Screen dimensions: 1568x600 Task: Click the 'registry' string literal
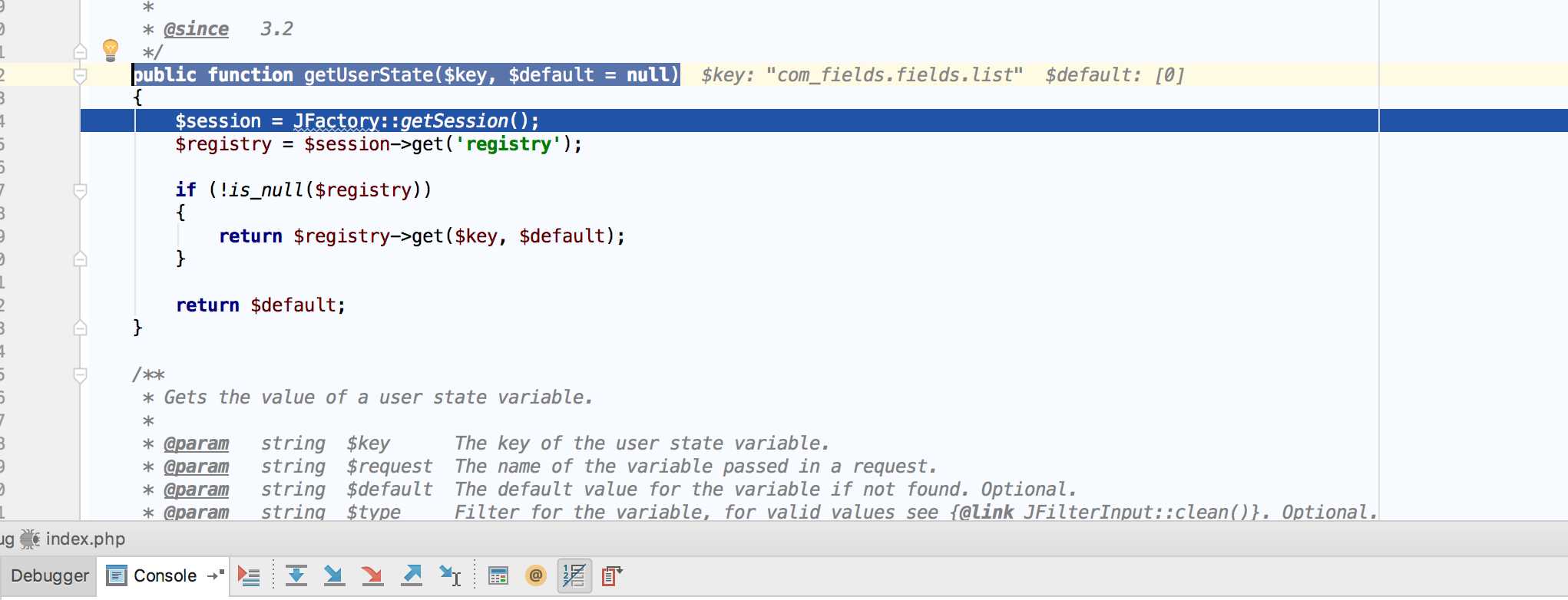tap(508, 144)
